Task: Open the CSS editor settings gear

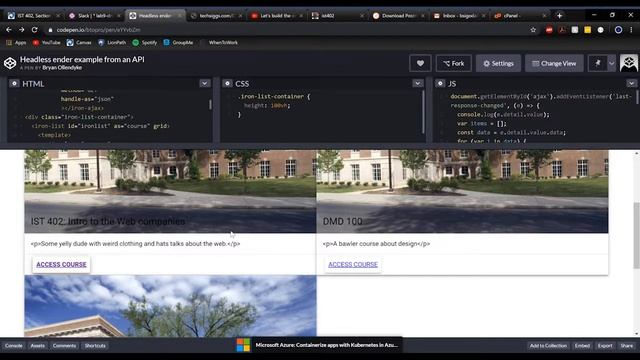Action: 227,83
